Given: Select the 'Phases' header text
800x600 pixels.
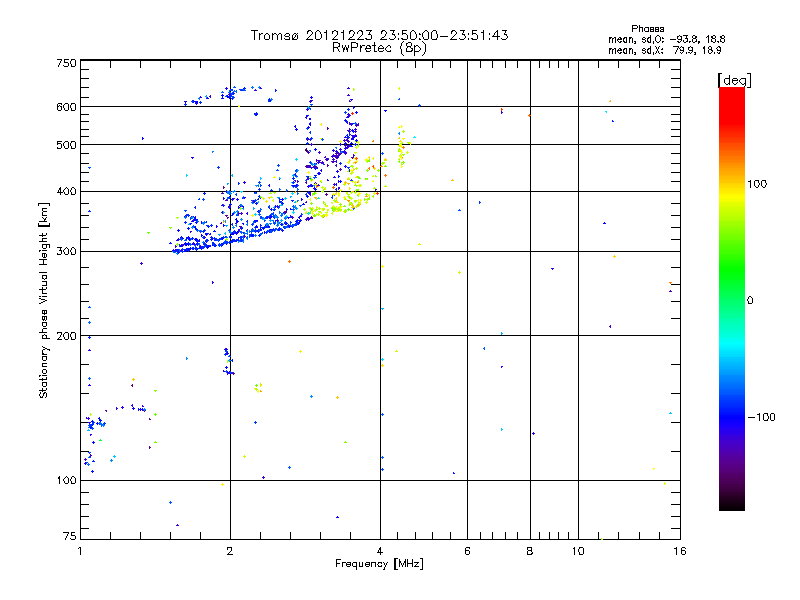Looking at the screenshot, I should click(647, 29).
